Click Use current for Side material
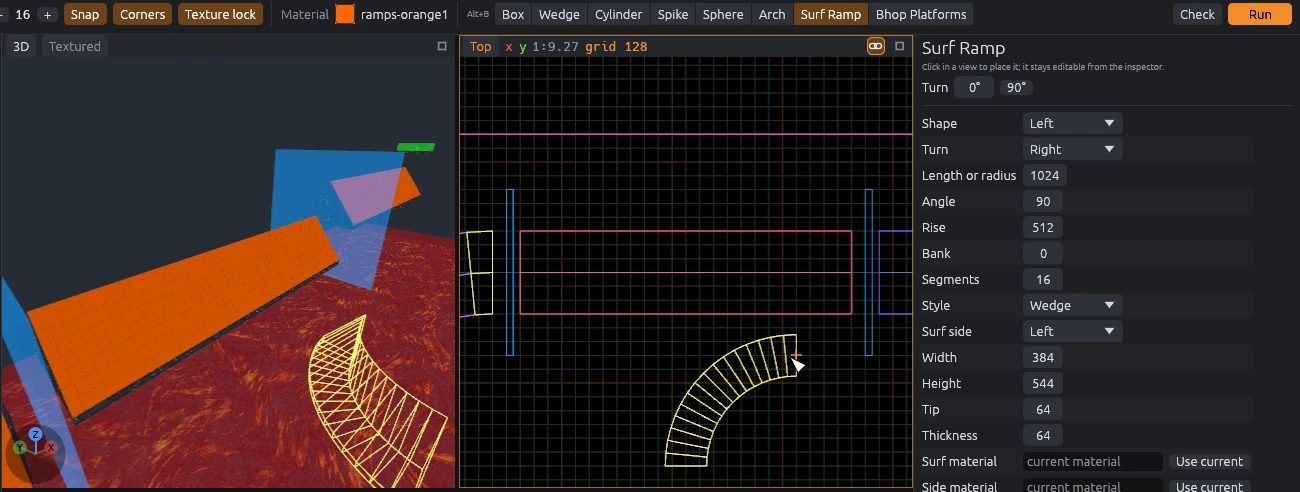This screenshot has height=492, width=1300. (x=1209, y=487)
